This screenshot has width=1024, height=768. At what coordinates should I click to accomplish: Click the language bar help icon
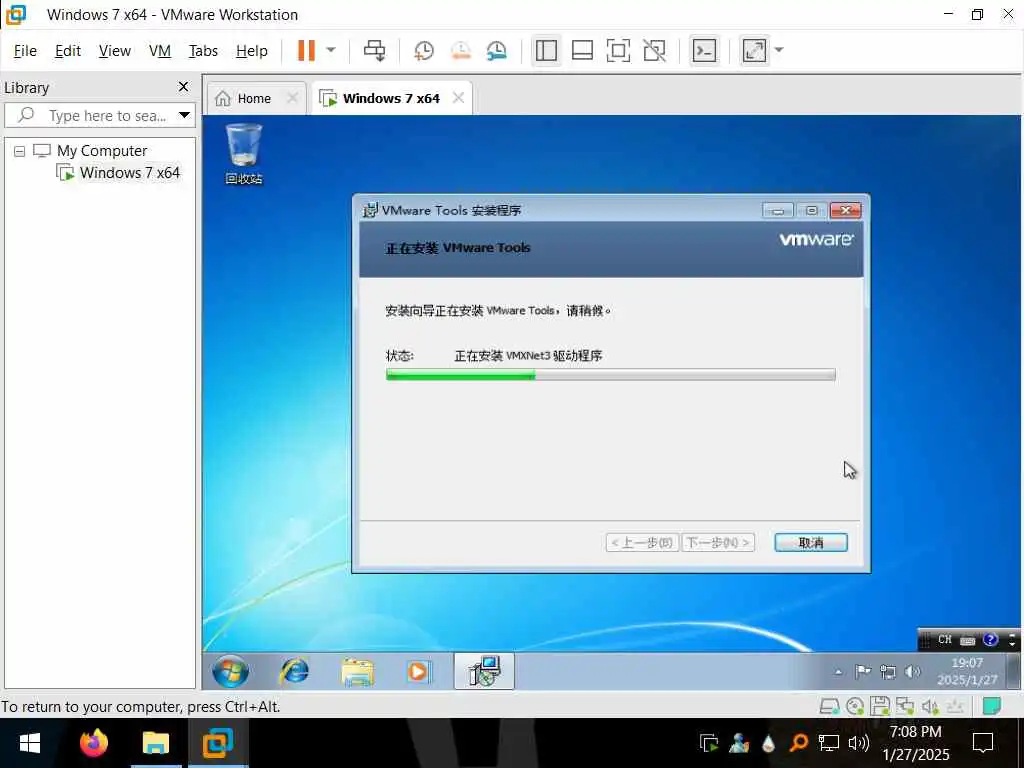click(990, 640)
